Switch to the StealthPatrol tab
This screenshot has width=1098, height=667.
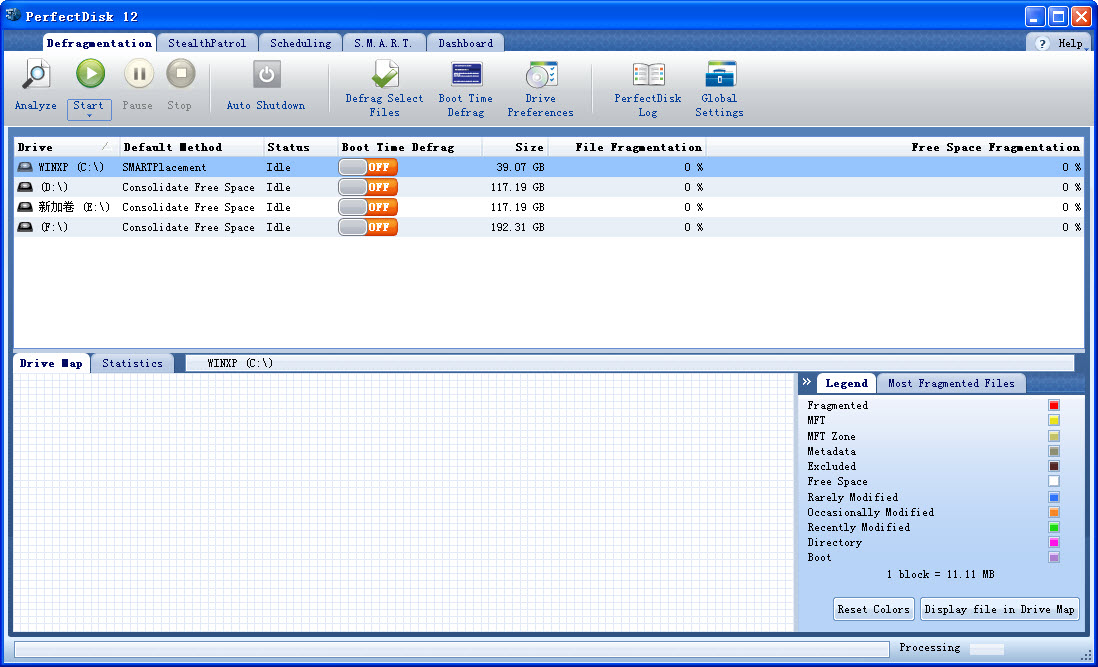point(207,43)
